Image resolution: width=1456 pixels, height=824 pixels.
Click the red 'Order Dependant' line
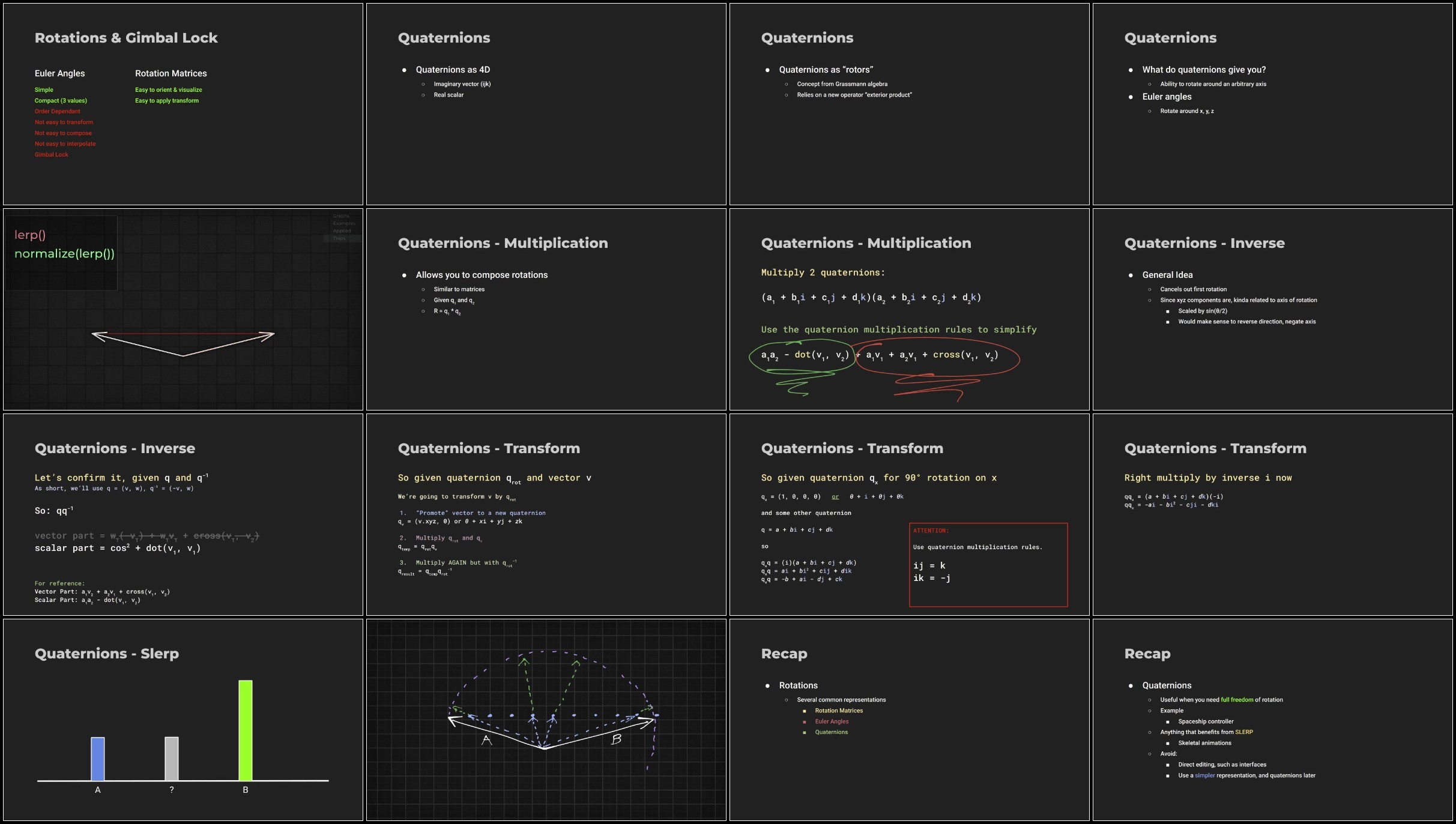click(57, 112)
